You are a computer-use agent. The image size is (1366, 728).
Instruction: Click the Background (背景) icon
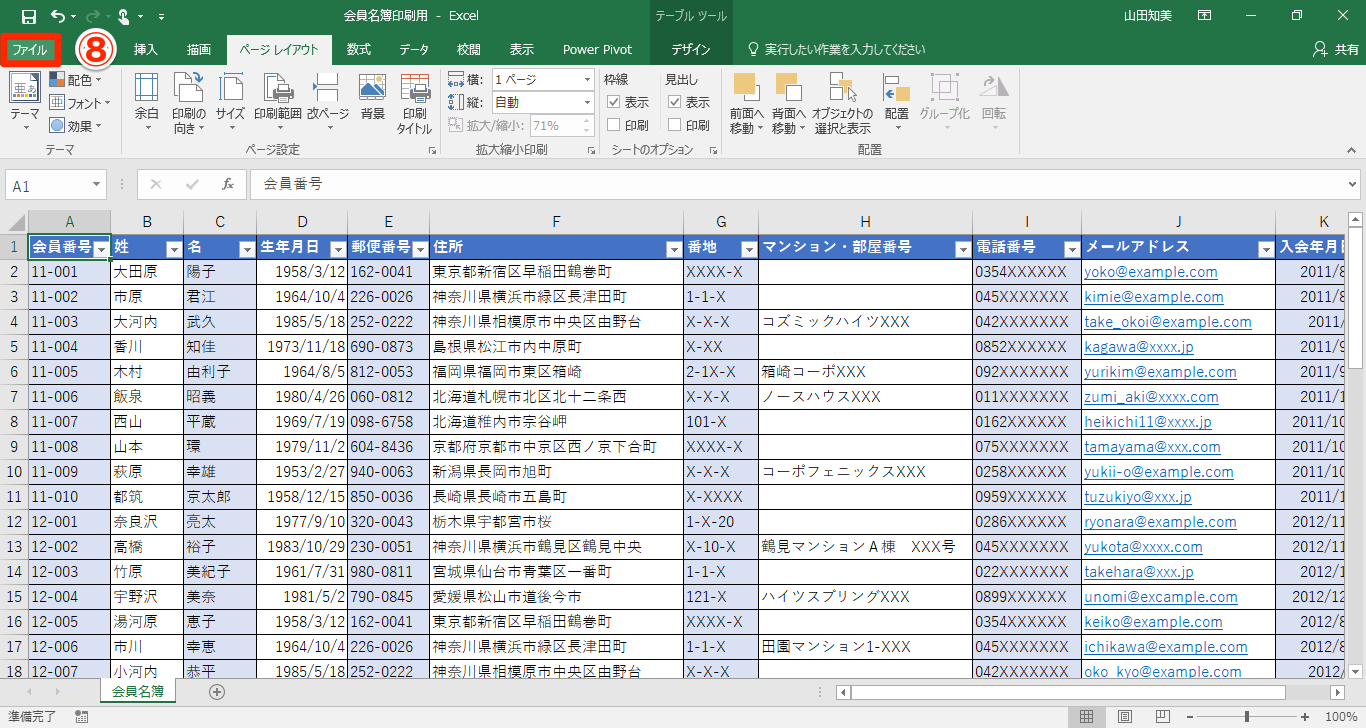tap(373, 87)
